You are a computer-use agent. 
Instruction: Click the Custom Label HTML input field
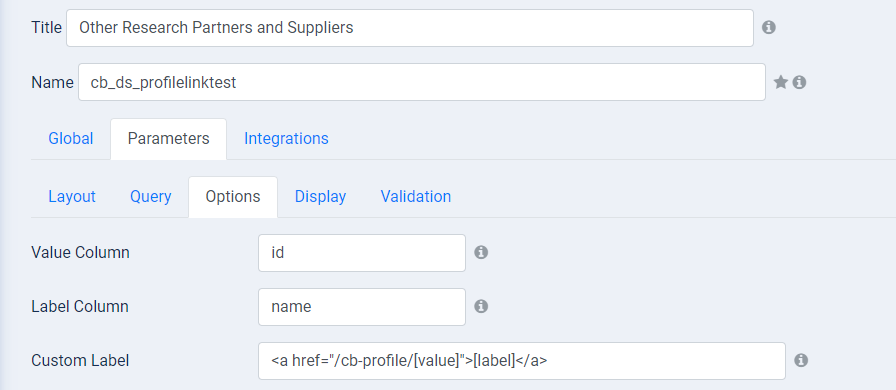pos(522,361)
